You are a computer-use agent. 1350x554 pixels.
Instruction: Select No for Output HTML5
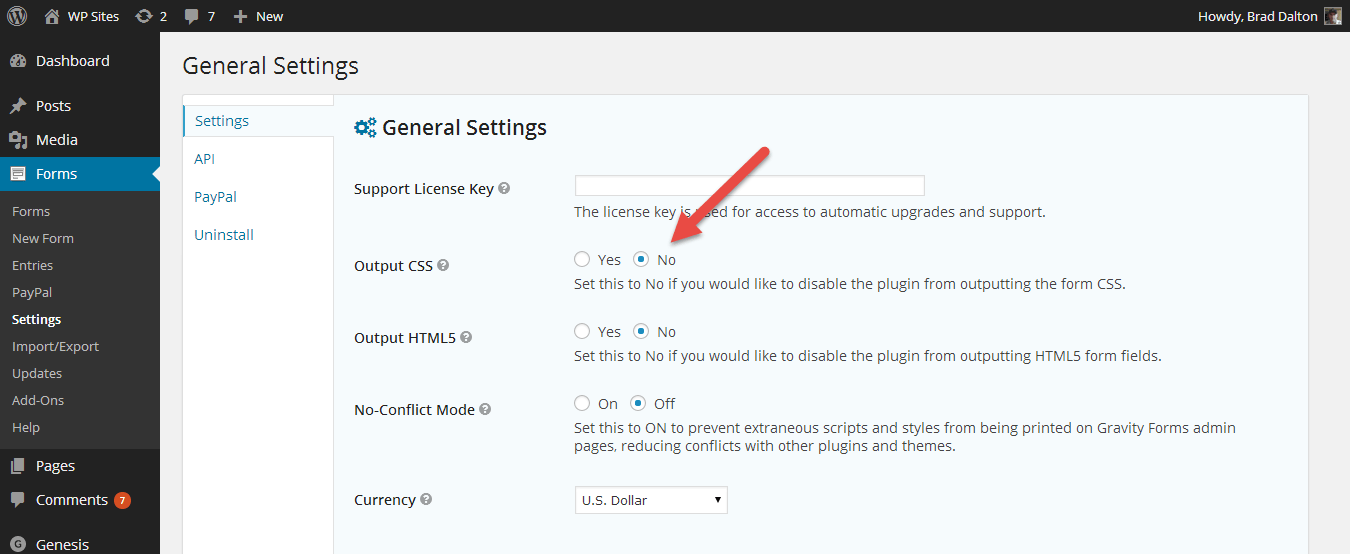point(642,331)
